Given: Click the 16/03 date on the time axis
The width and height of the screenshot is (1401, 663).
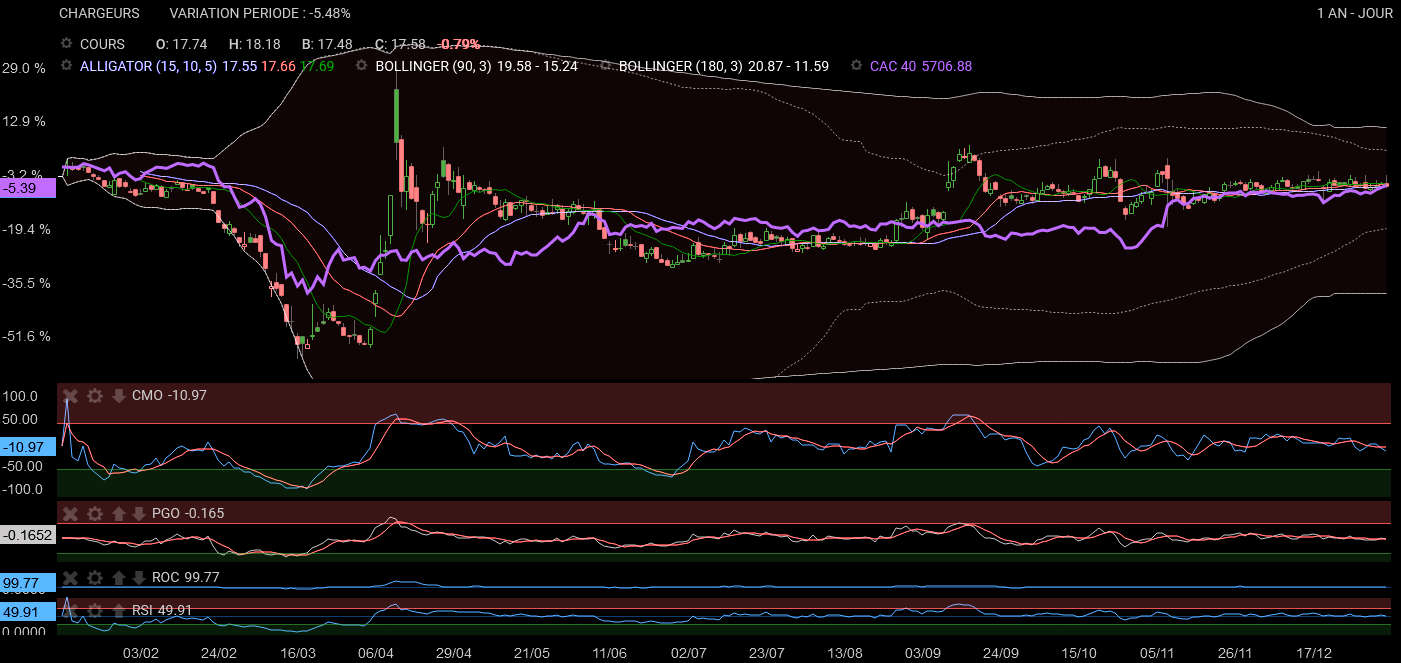Looking at the screenshot, I should click(297, 653).
